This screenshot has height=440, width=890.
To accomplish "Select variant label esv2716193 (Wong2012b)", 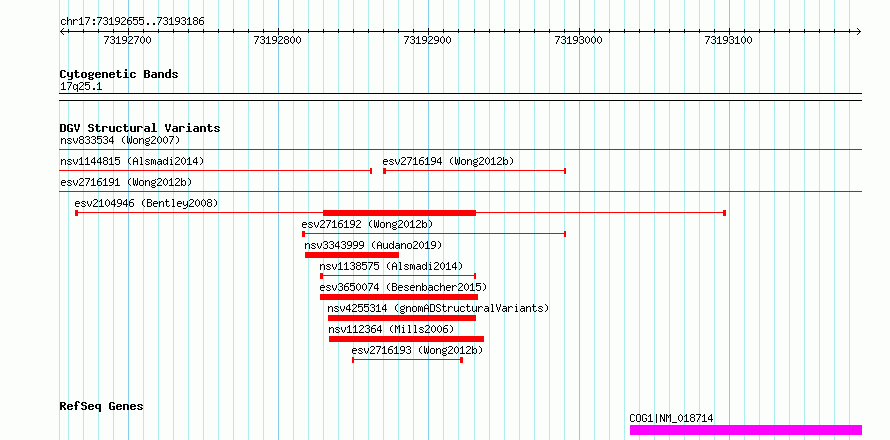I will (x=417, y=351).
